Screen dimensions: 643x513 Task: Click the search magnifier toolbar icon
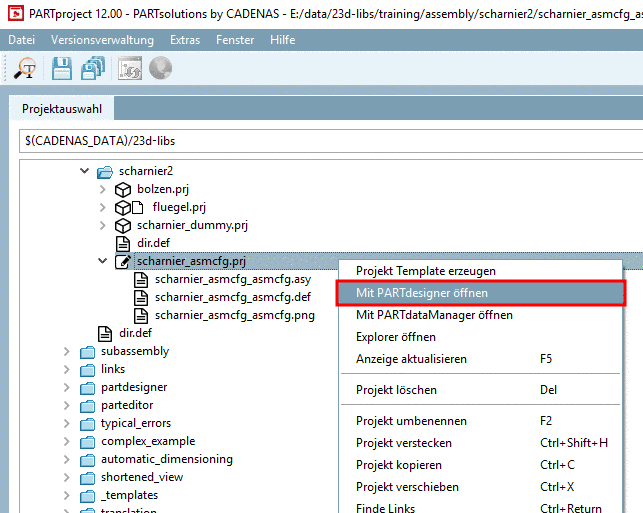pos(25,68)
